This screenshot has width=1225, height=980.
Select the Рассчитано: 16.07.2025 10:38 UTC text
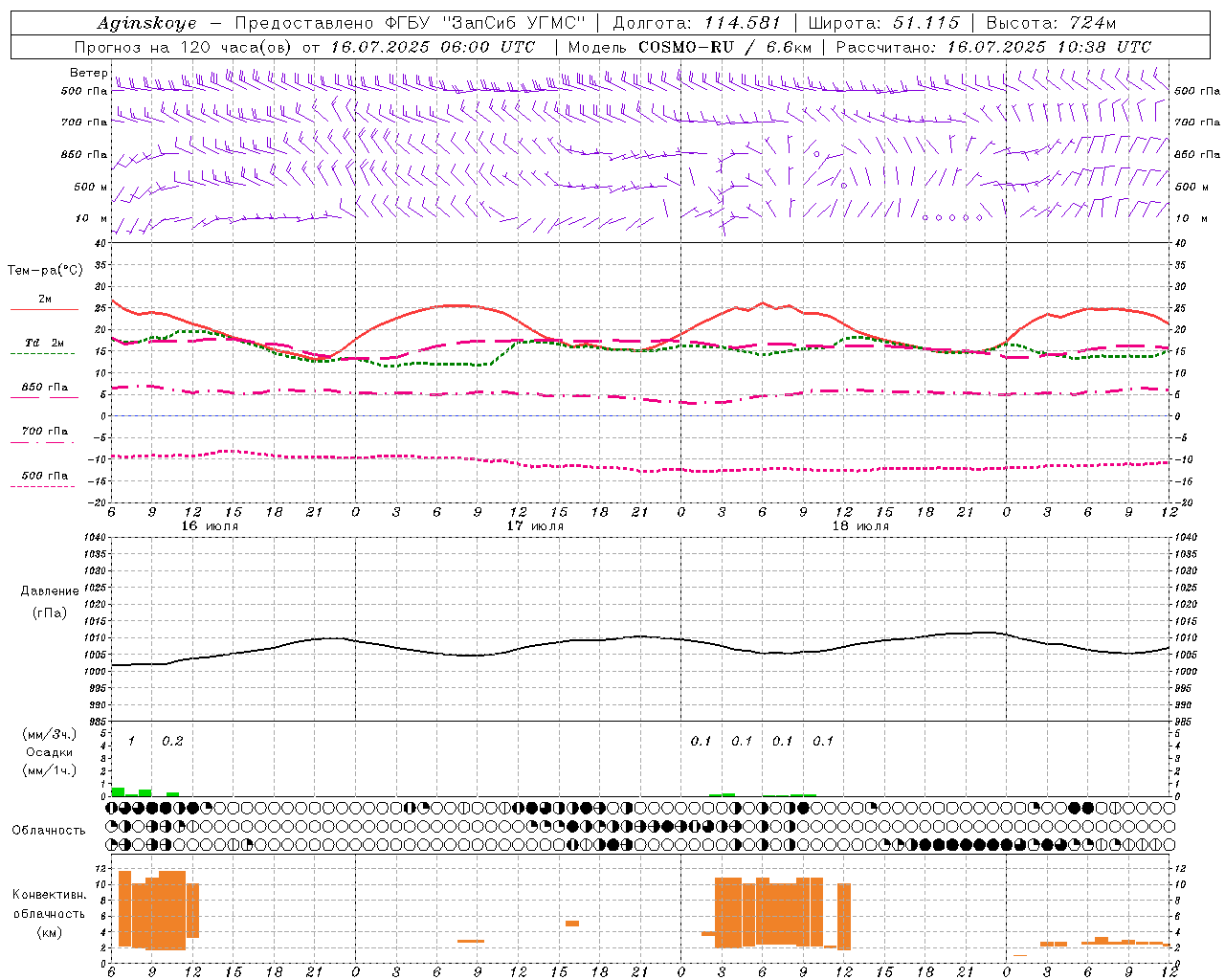(993, 47)
